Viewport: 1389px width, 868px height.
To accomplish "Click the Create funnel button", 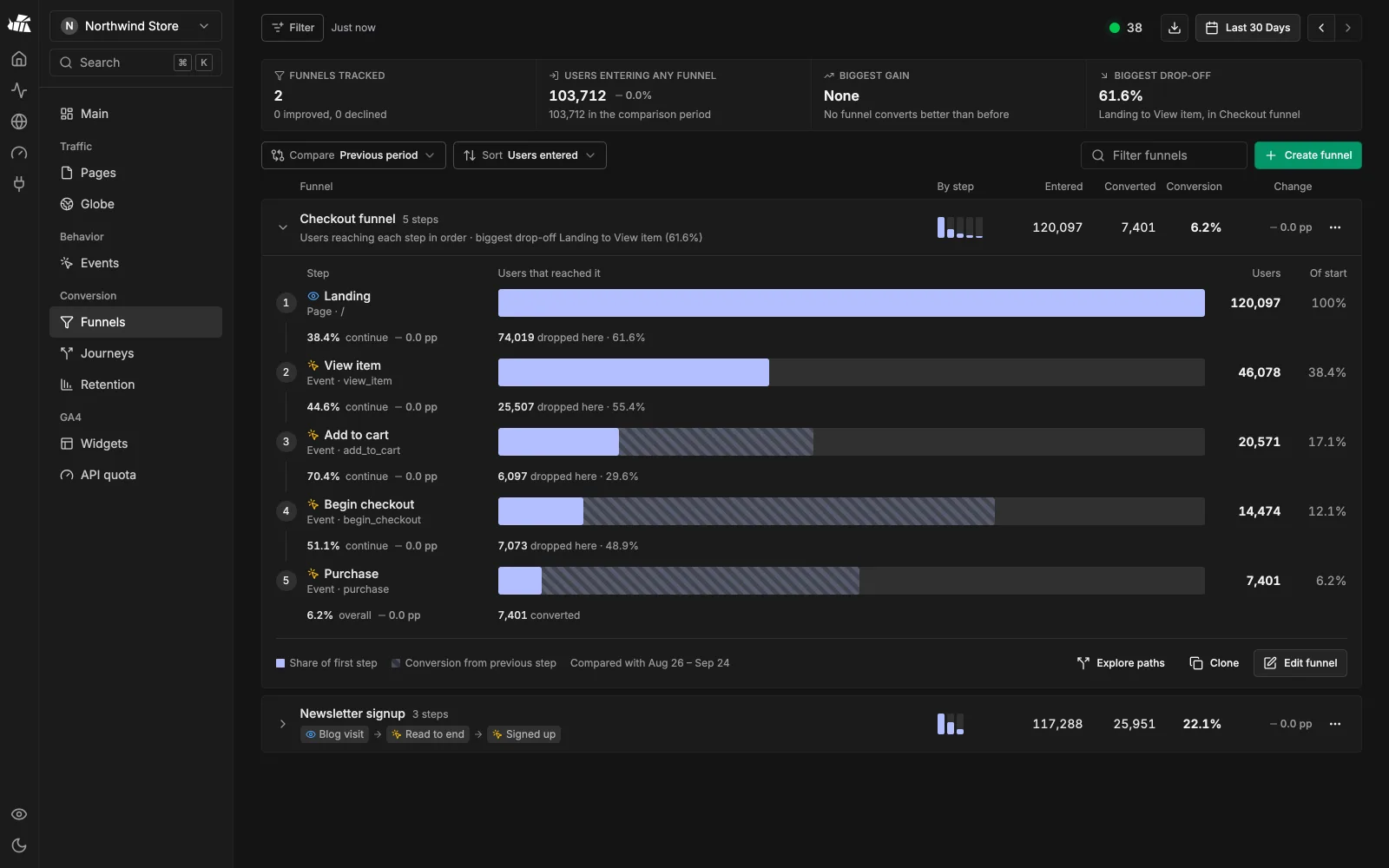I will (x=1307, y=155).
